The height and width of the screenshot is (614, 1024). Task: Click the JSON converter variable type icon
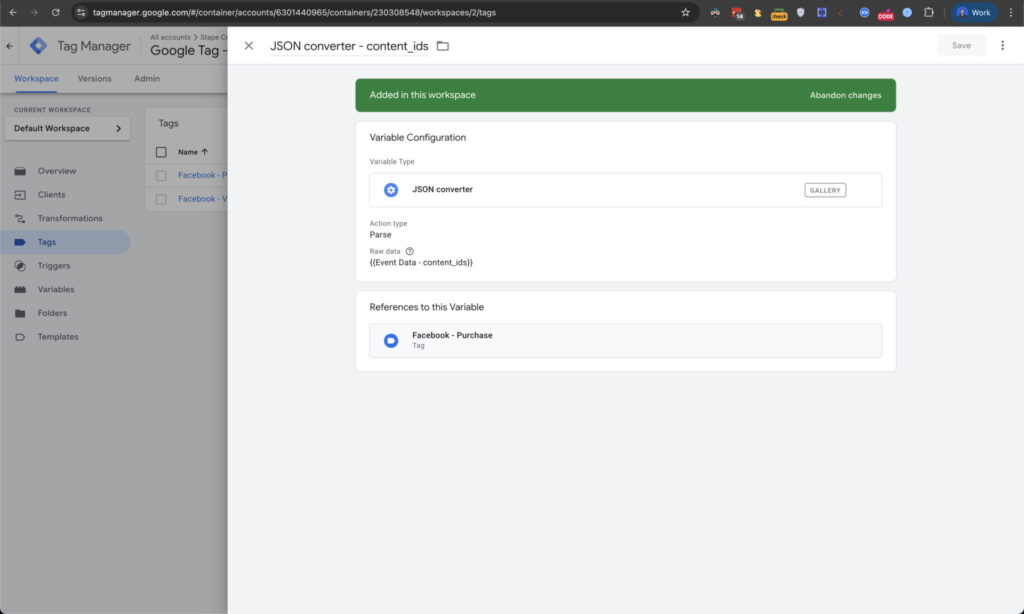point(391,190)
